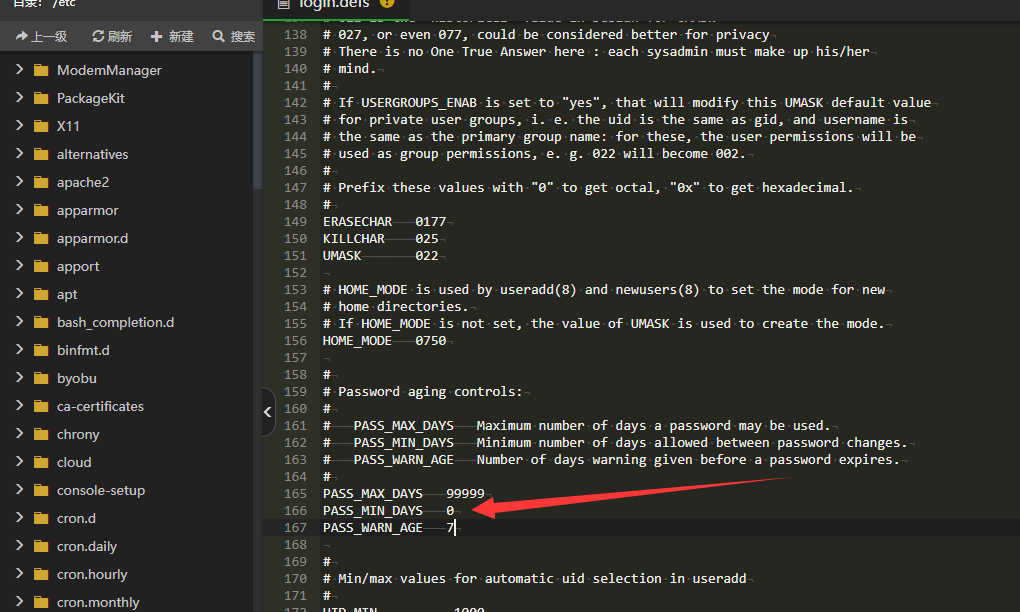Image resolution: width=1020 pixels, height=612 pixels.
Task: Open the chrony folder entry
Action: pyautogui.click(x=78, y=435)
